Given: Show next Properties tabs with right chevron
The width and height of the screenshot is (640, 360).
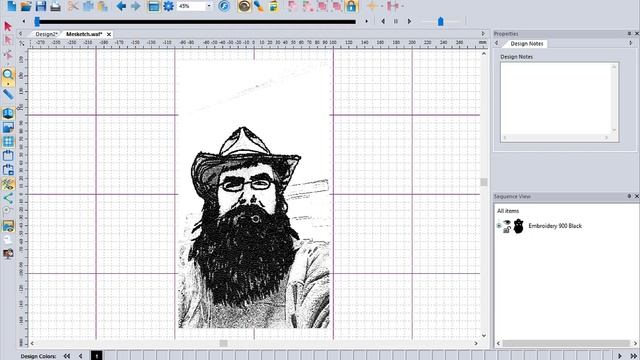Looking at the screenshot, I should (631, 43).
